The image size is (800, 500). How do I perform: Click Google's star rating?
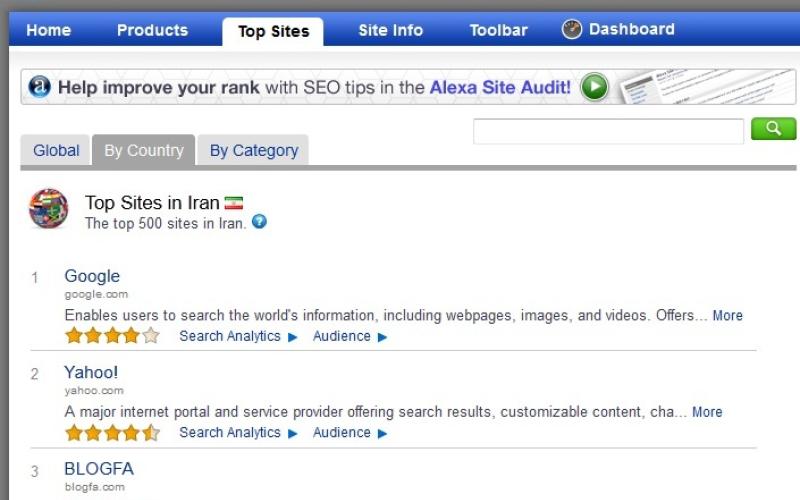coord(112,336)
